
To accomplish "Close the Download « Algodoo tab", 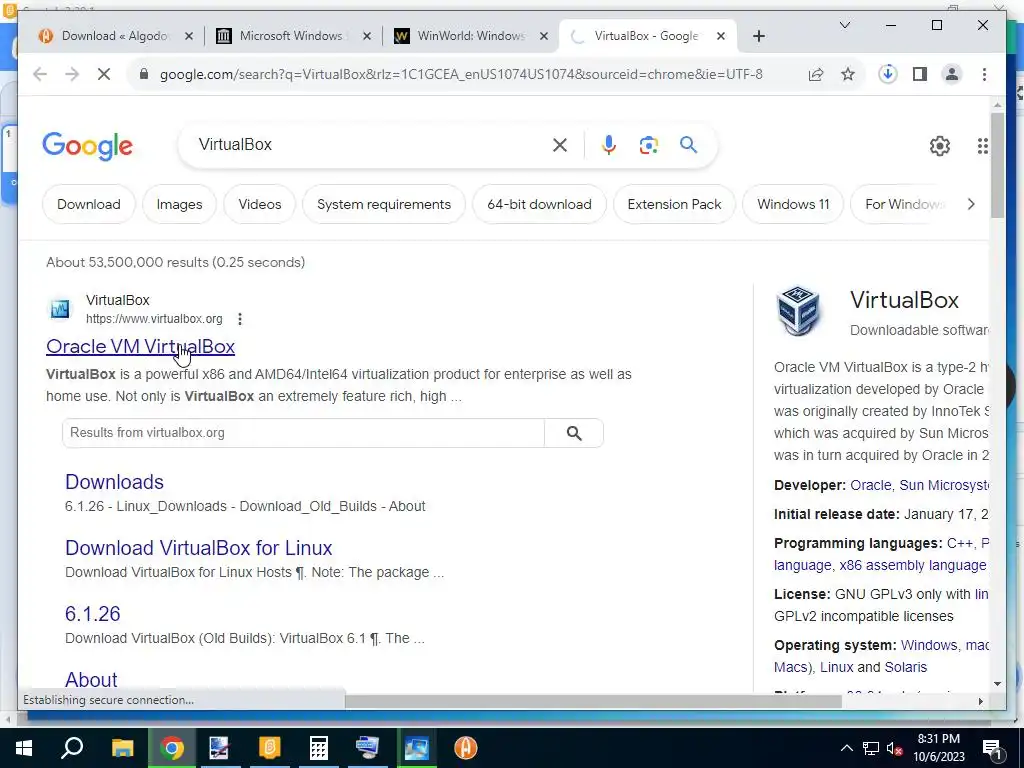I will pyautogui.click(x=189, y=36).
